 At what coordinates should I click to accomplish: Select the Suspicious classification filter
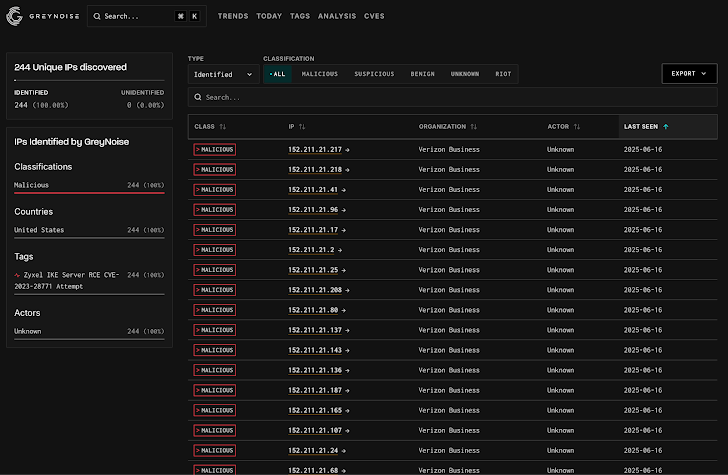(x=374, y=74)
